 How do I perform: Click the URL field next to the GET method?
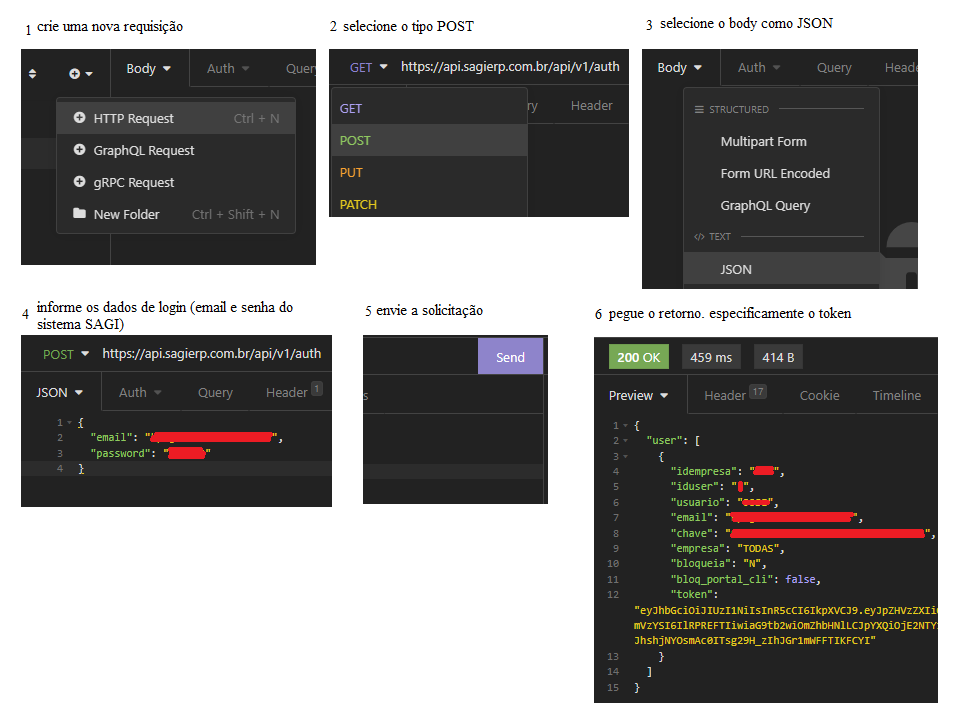510,66
